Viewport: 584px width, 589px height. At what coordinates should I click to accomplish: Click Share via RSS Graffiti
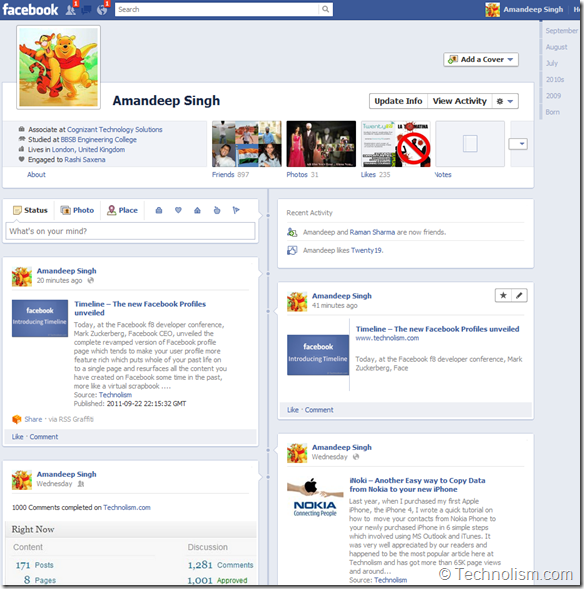pos(33,419)
